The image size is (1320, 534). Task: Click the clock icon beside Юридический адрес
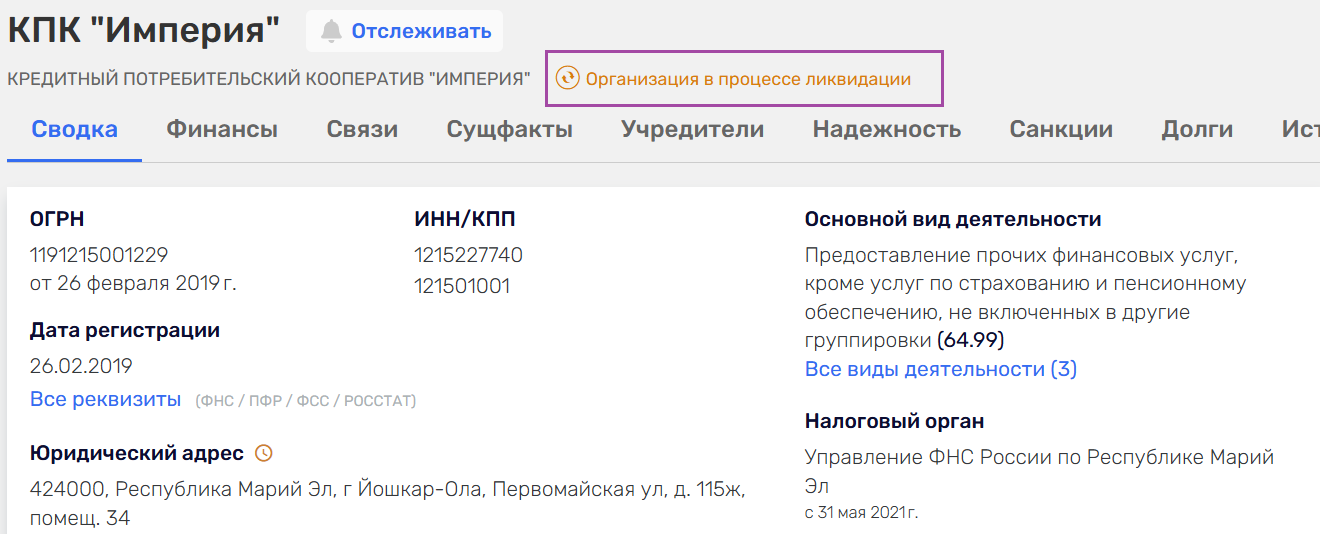click(x=264, y=454)
